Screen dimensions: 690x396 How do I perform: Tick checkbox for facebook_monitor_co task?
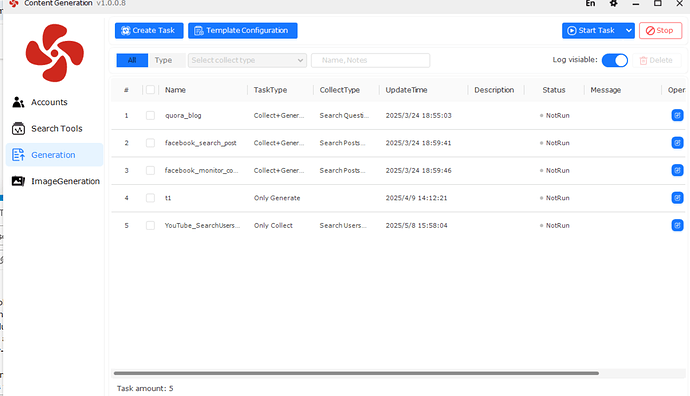[x=150, y=170]
